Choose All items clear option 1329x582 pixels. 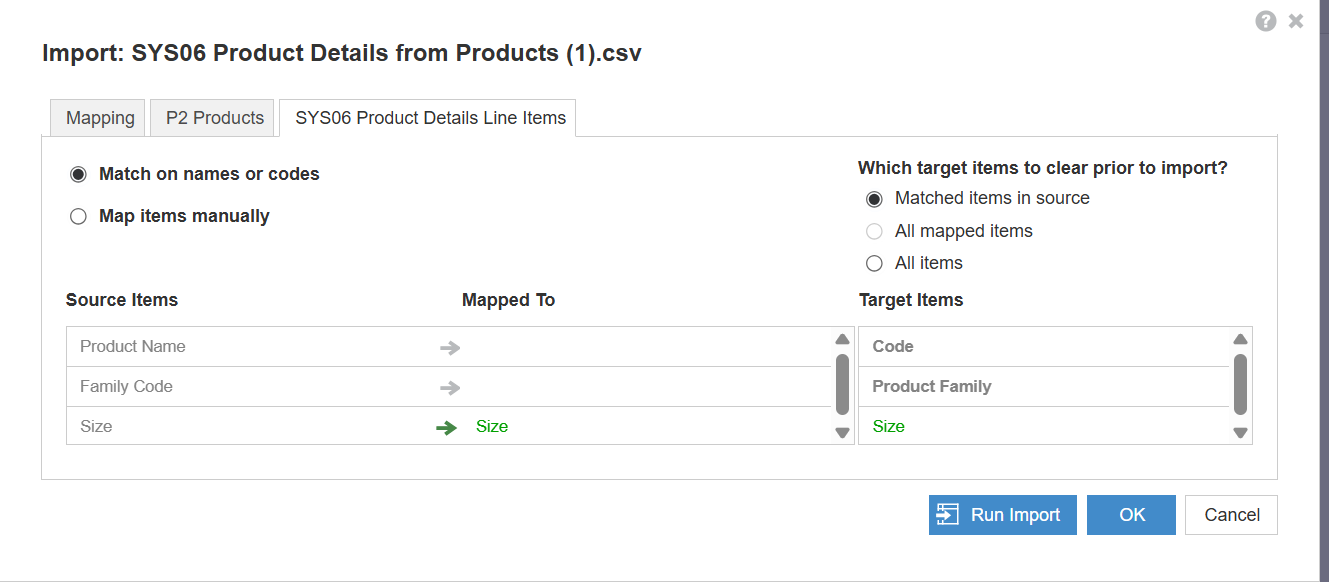(x=874, y=263)
